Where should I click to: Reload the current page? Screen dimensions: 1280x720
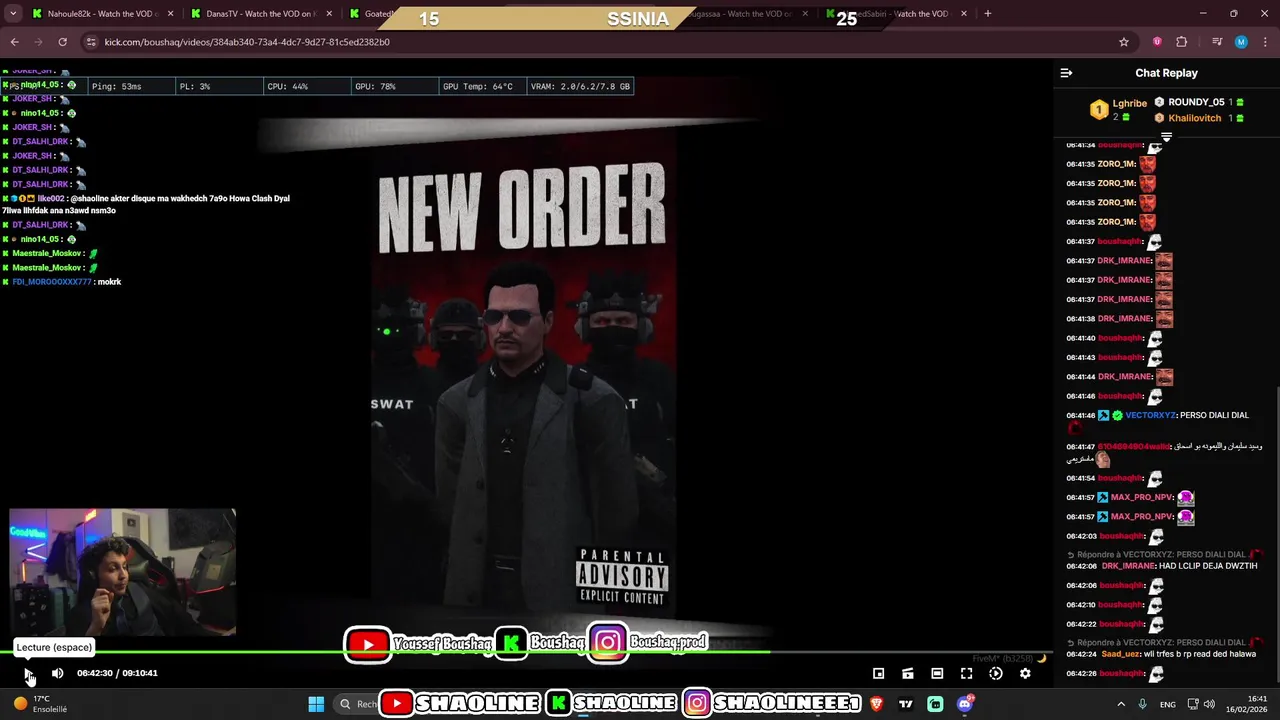62,42
